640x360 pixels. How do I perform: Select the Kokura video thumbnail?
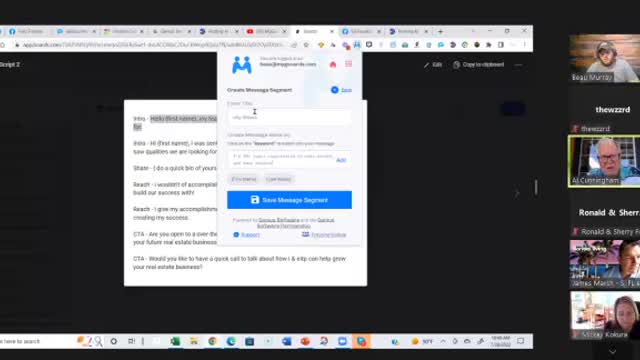pyautogui.click(x=604, y=315)
